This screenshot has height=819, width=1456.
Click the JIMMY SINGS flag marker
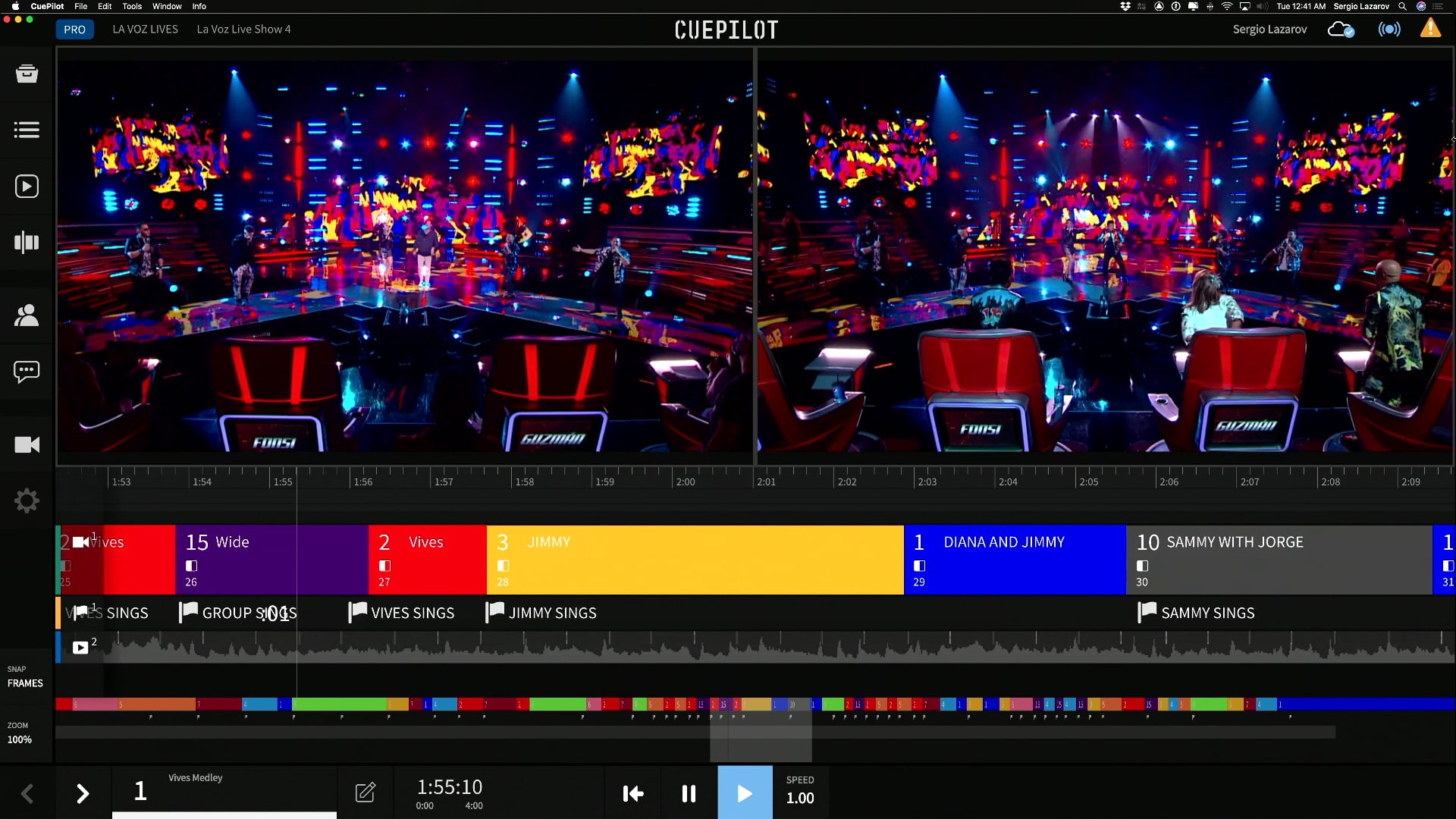494,611
